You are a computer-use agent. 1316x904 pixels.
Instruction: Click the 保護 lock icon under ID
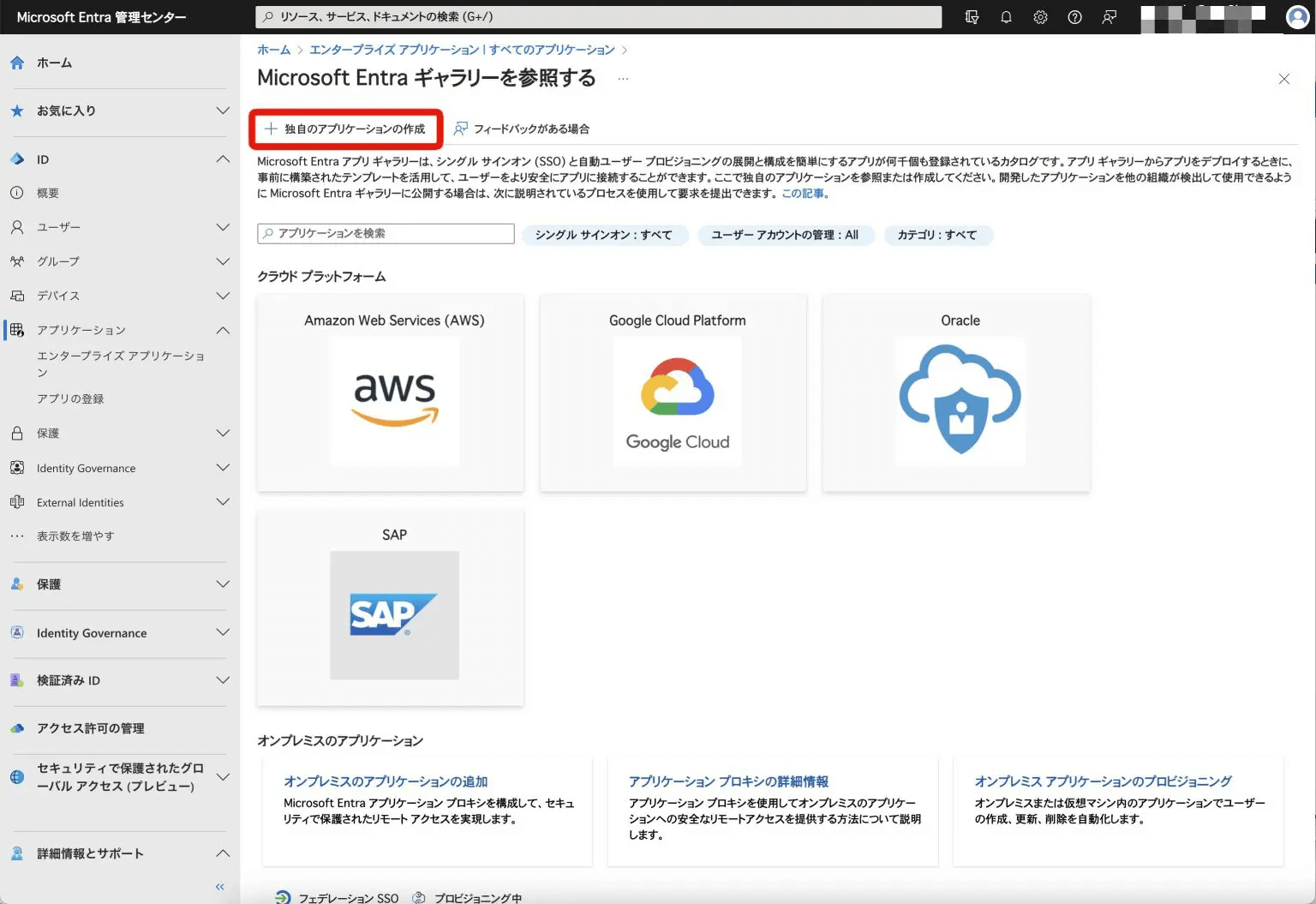point(17,434)
